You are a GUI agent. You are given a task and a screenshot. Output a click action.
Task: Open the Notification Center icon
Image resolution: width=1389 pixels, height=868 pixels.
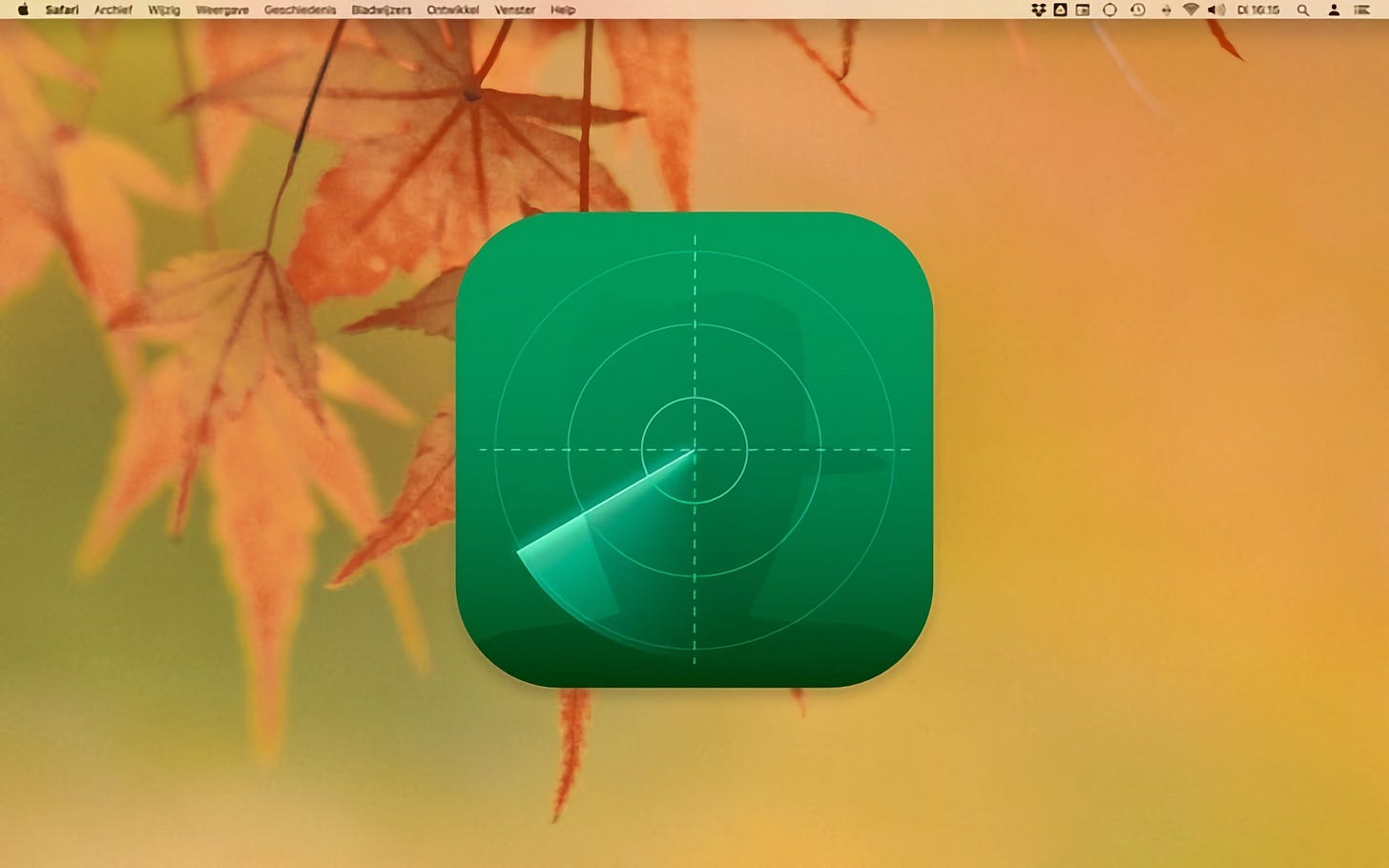pos(1362,10)
